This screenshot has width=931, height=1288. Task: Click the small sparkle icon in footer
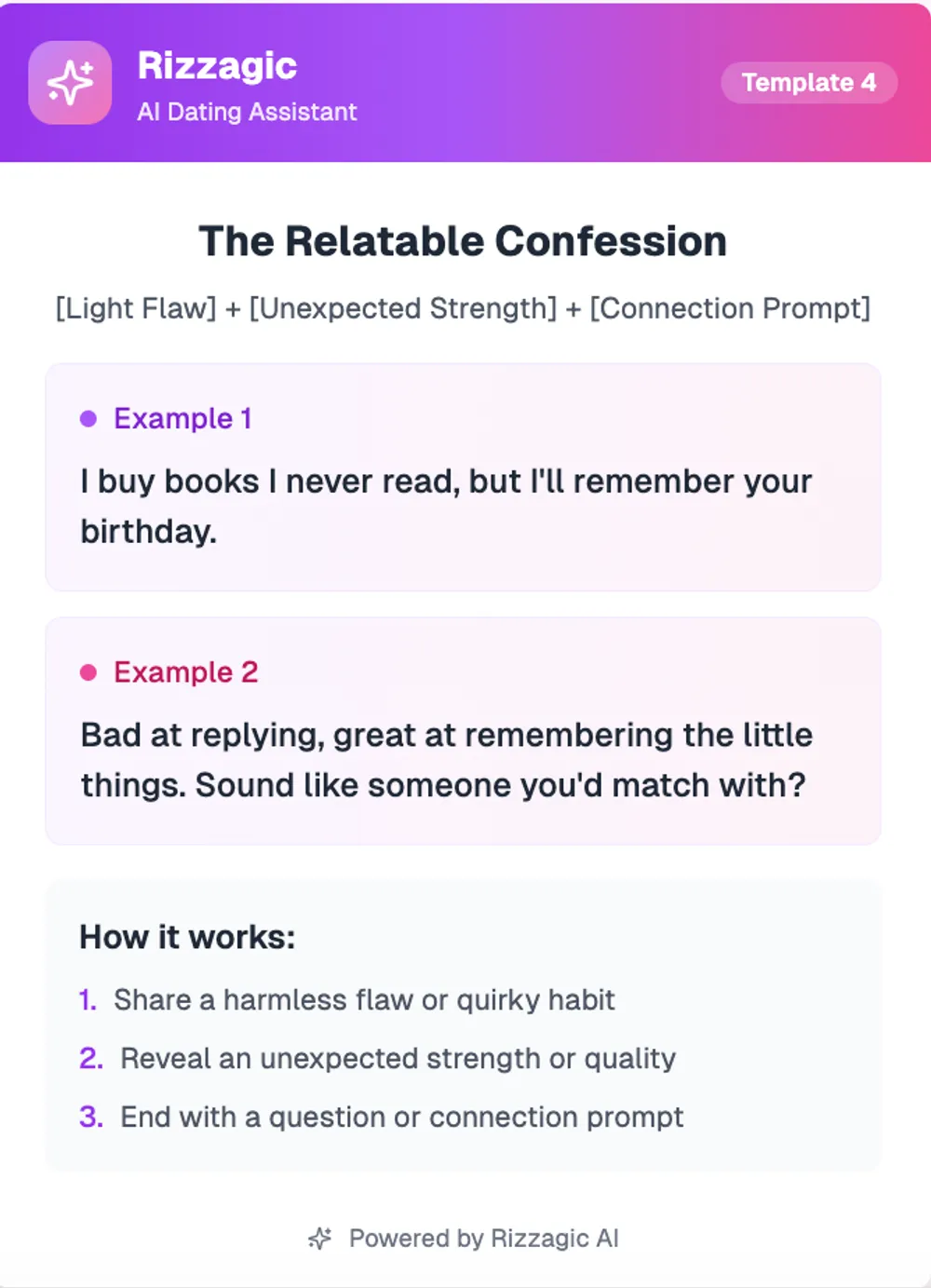319,1239
